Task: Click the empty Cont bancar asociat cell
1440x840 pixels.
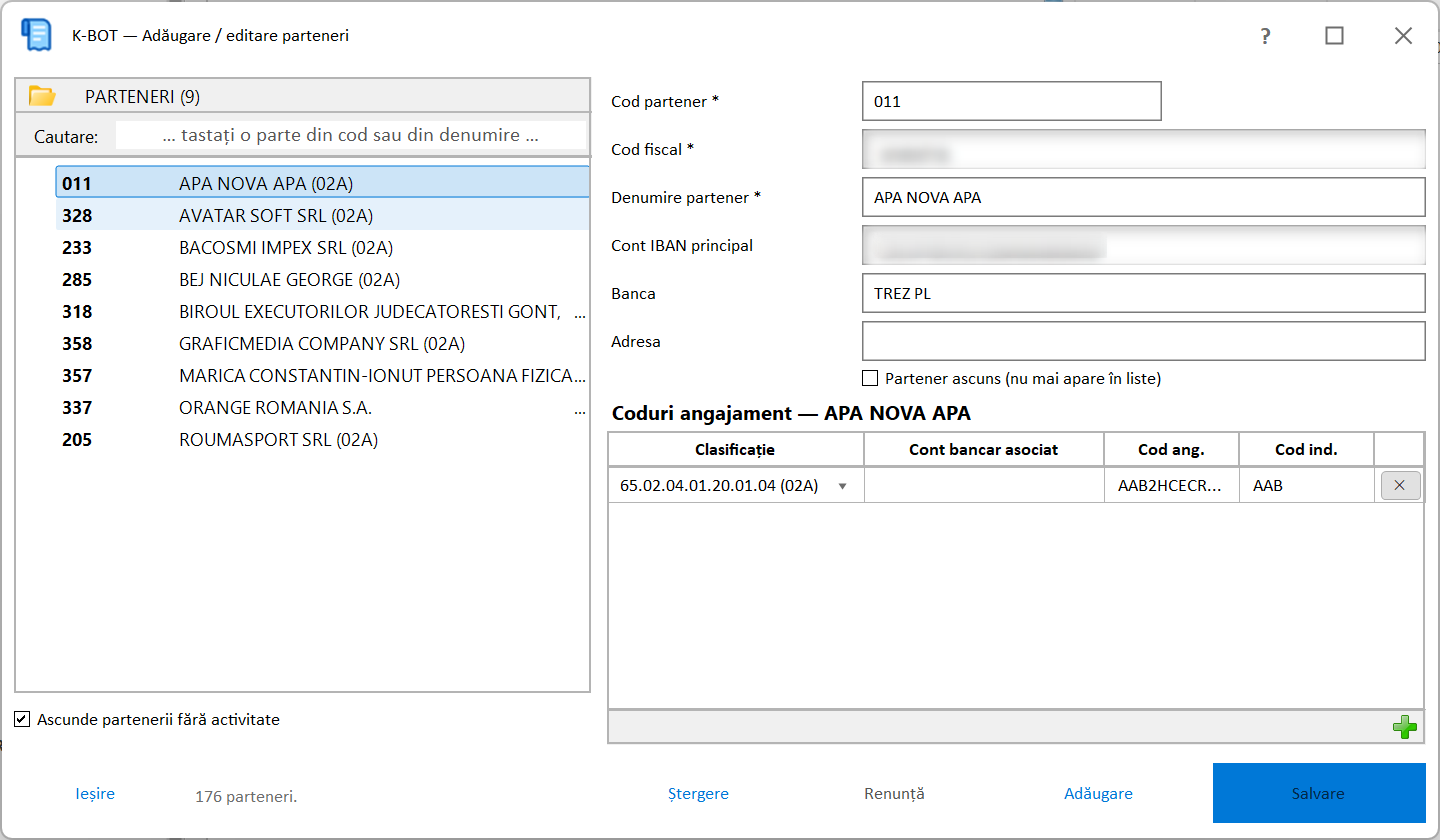Action: (x=984, y=486)
